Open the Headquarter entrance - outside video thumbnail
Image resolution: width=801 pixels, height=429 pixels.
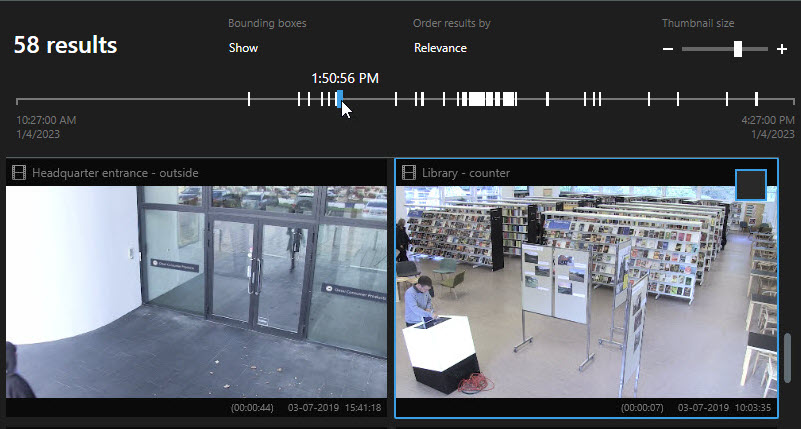[x=196, y=292]
